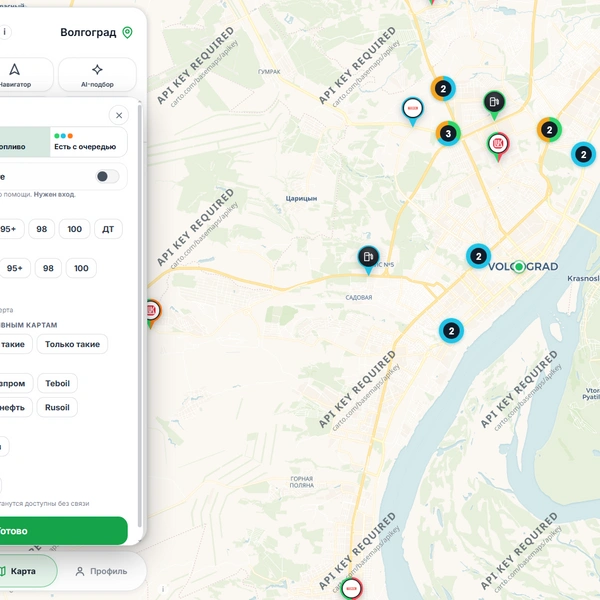Open the orange-green cluster 2 marker

point(549,130)
